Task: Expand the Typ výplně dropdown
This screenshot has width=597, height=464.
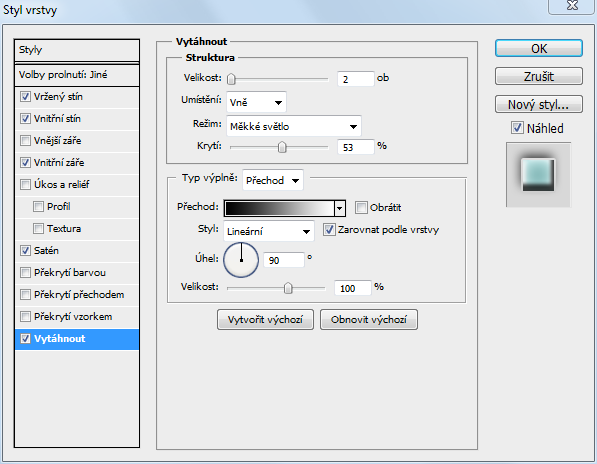Action: click(273, 180)
